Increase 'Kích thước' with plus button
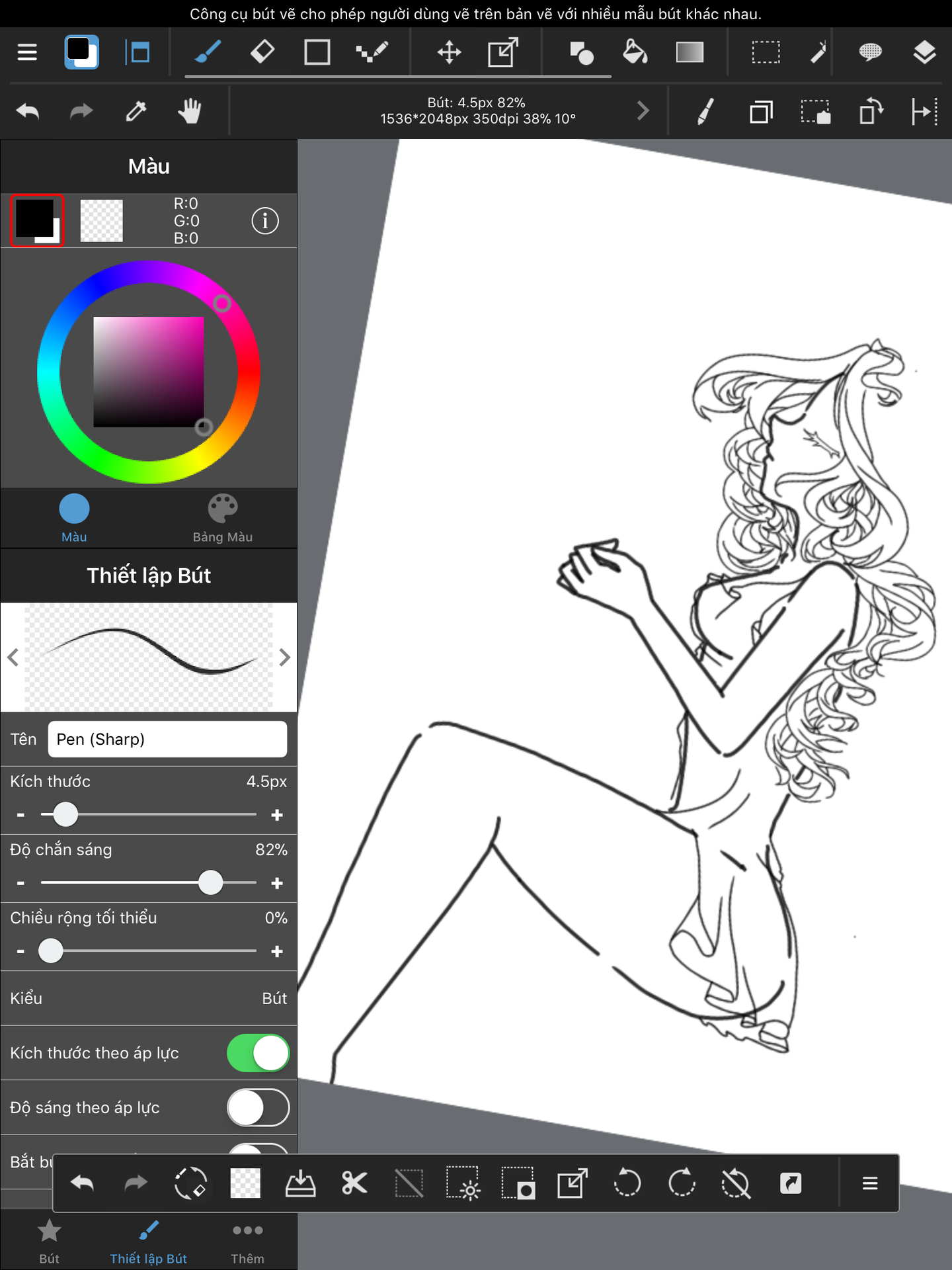The image size is (952, 1270). pos(277,815)
